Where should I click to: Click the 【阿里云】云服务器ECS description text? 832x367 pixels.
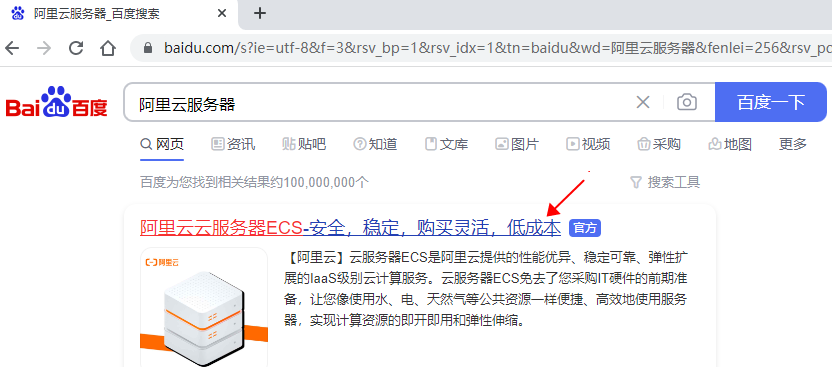[x=486, y=289]
